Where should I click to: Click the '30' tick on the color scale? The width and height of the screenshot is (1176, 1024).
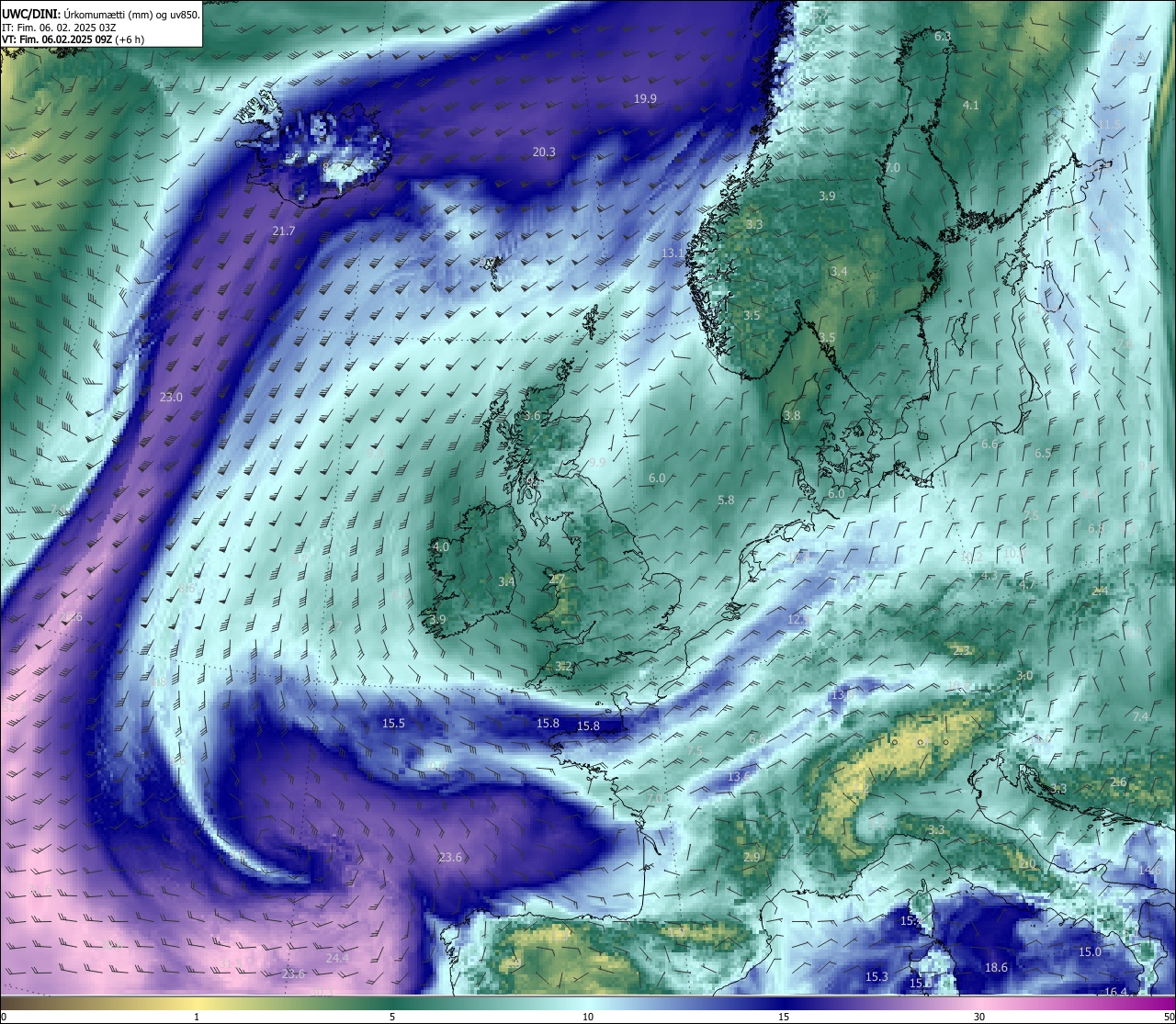(979, 1017)
